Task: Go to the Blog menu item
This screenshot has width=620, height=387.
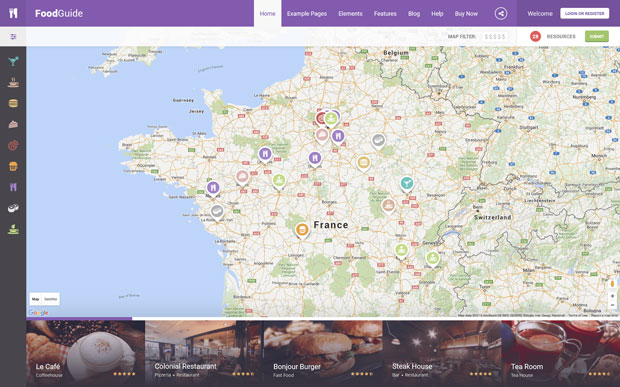Action: [414, 13]
